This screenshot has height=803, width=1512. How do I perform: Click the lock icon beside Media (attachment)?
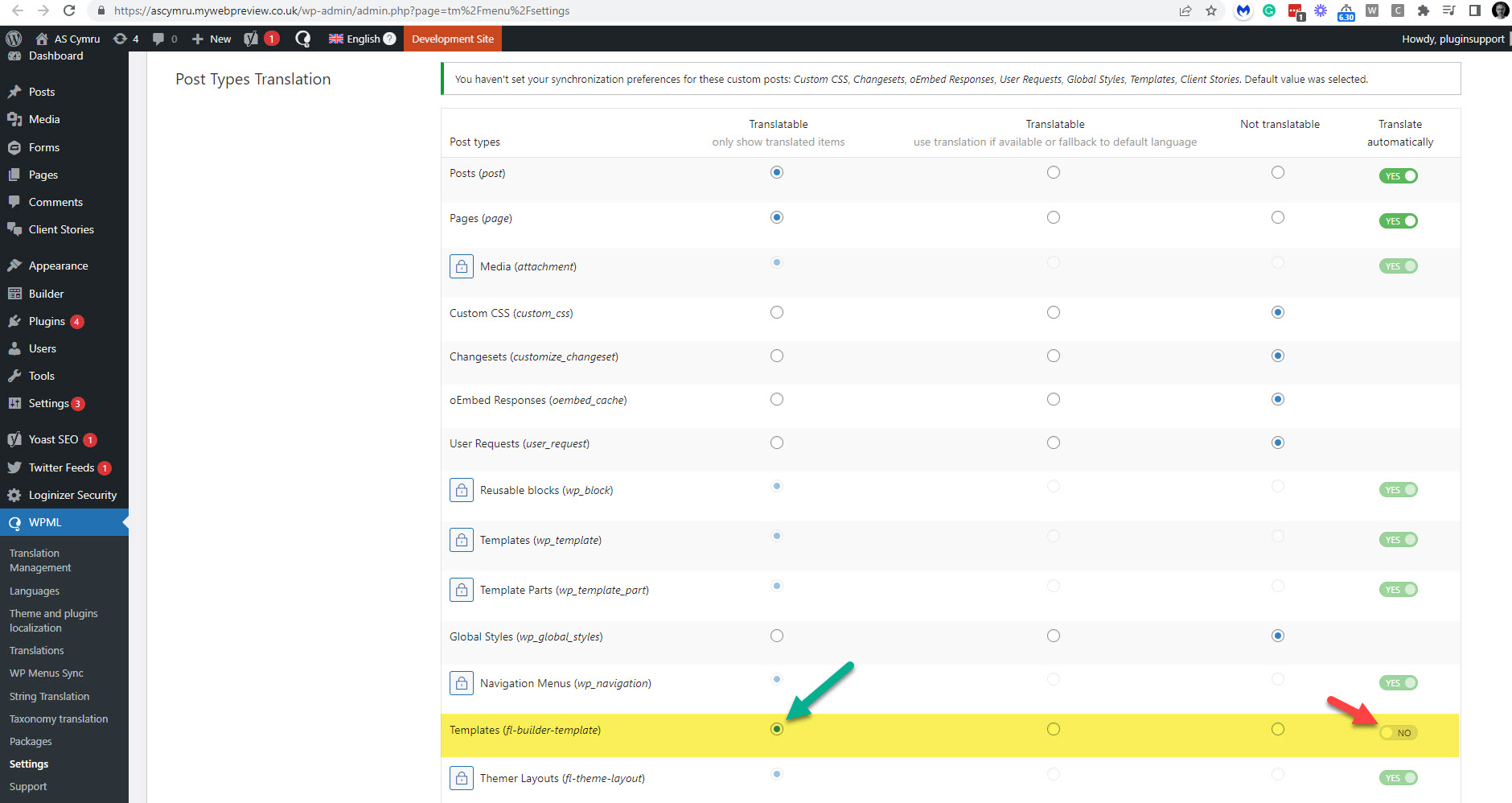(462, 266)
